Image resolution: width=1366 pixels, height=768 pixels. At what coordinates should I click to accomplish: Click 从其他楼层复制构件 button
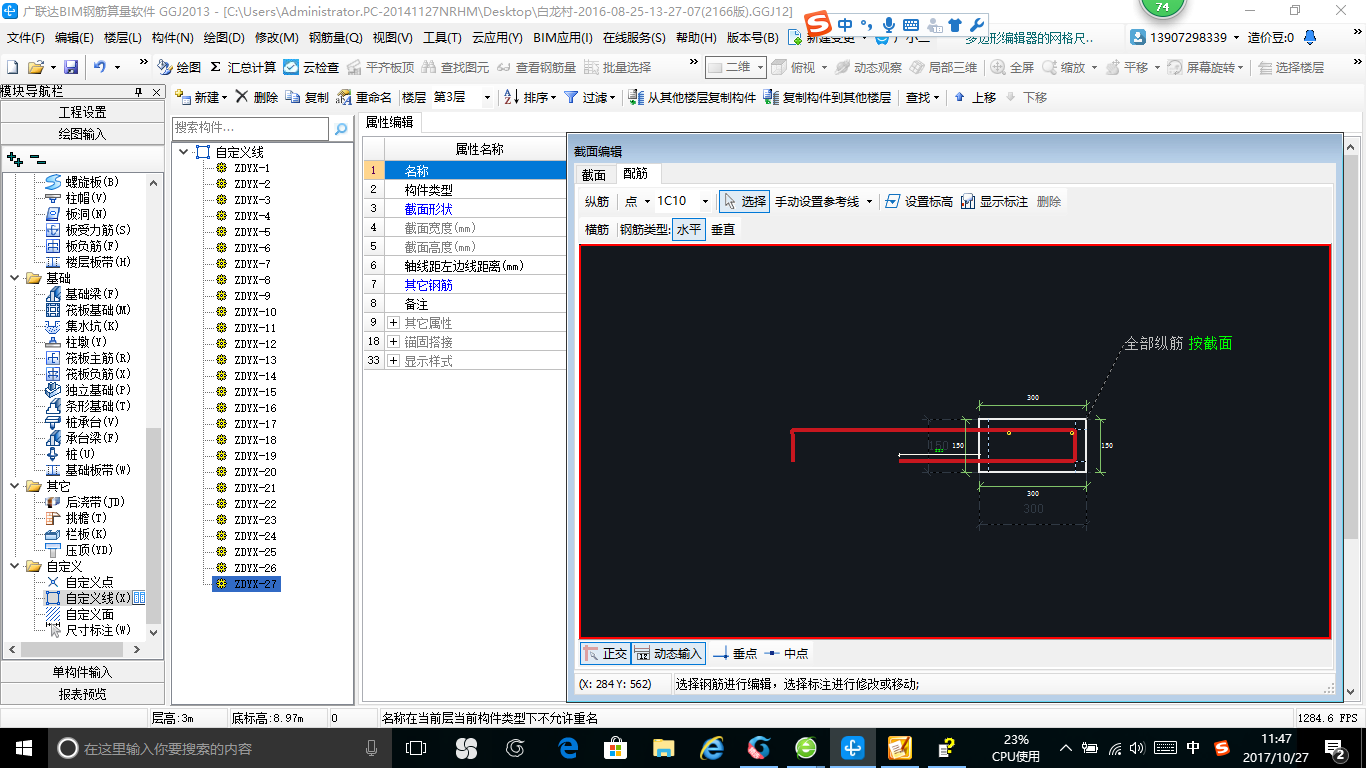click(692, 97)
